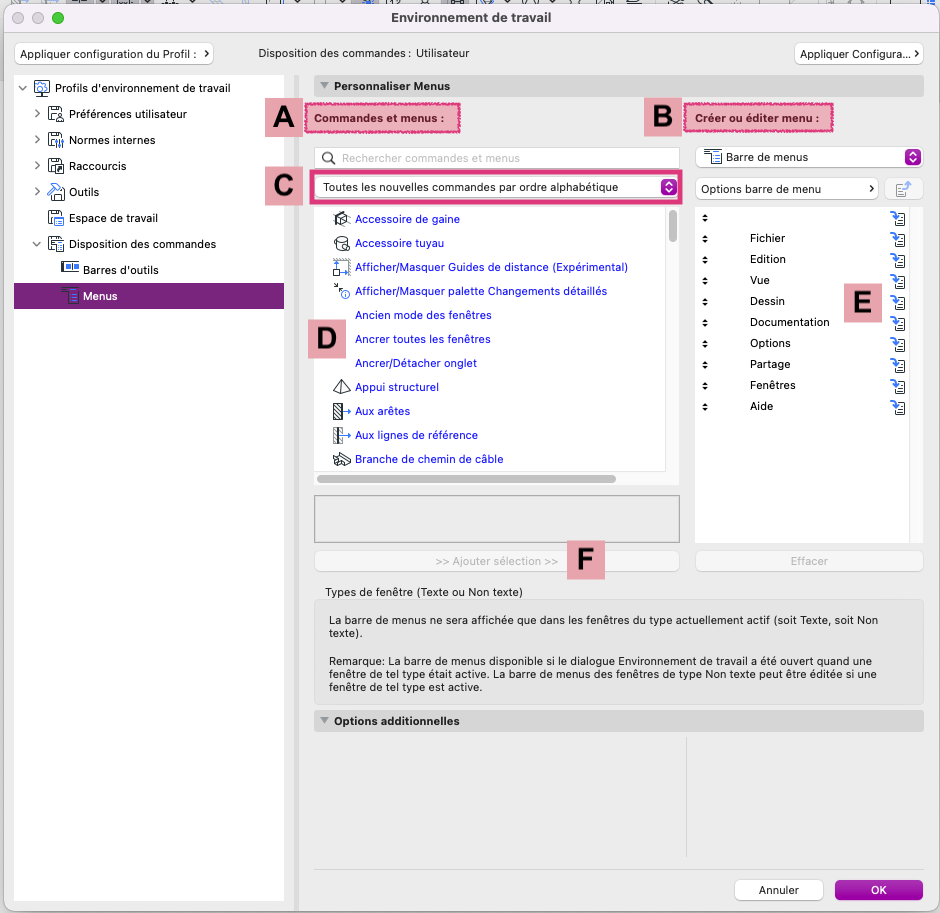Open the alphabetical commands filter dropdown

[x=496, y=187]
